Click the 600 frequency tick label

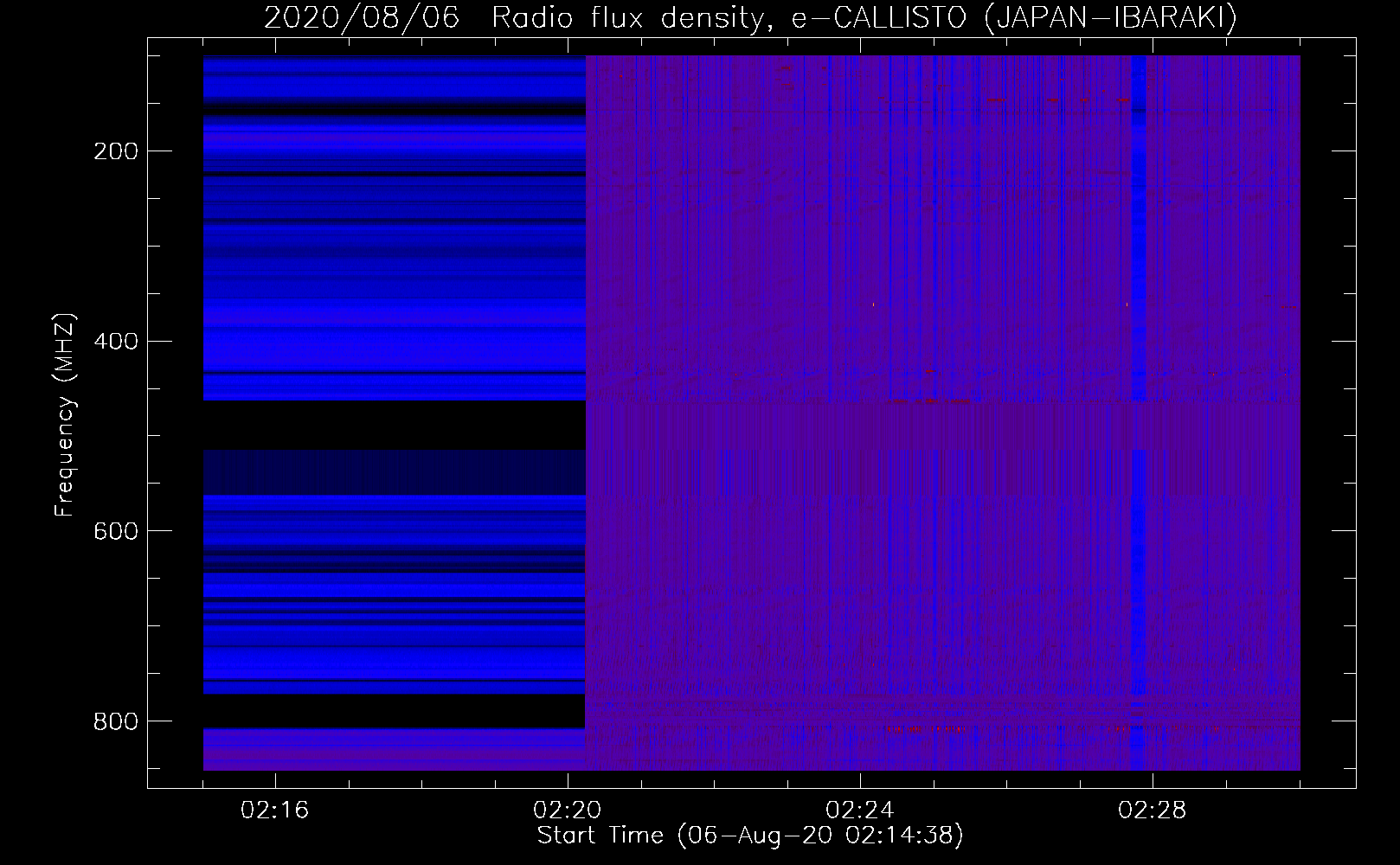pos(115,530)
